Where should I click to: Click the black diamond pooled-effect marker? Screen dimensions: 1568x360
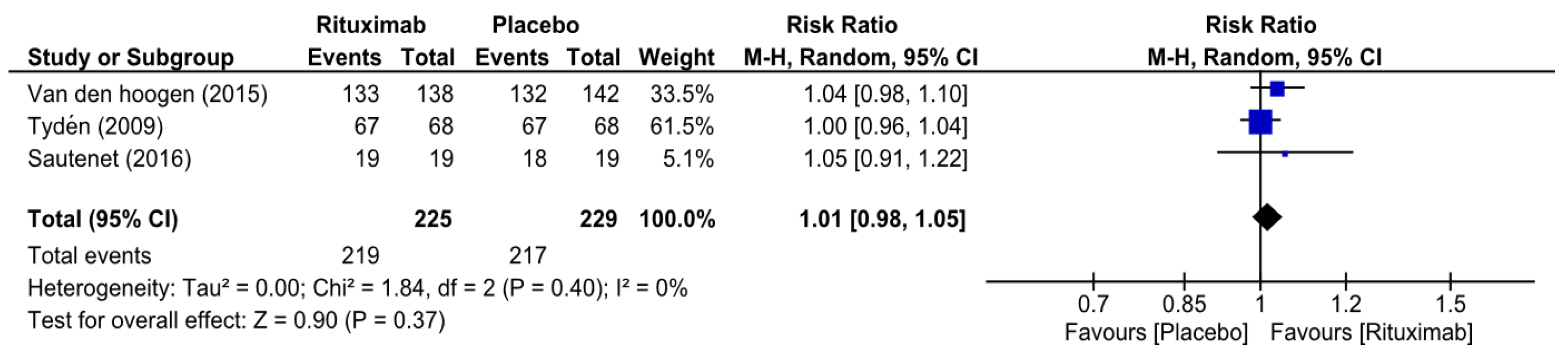click(x=1266, y=216)
